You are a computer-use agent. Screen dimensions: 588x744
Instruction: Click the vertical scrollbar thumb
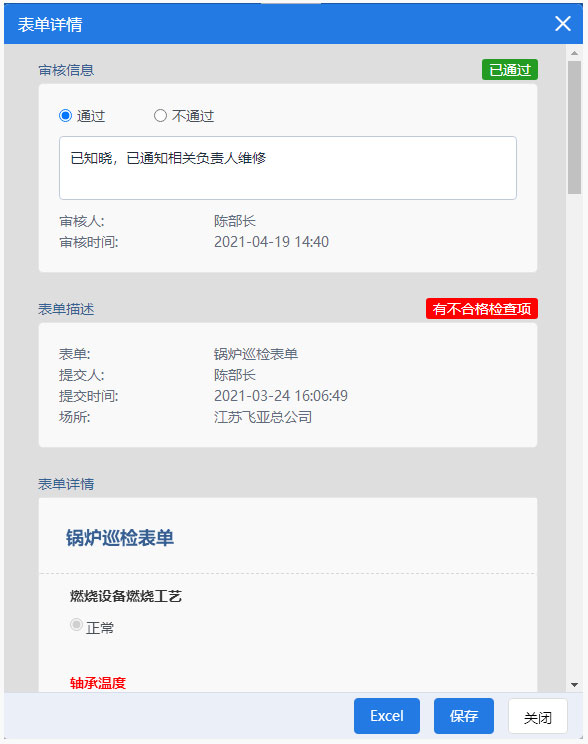point(575,127)
